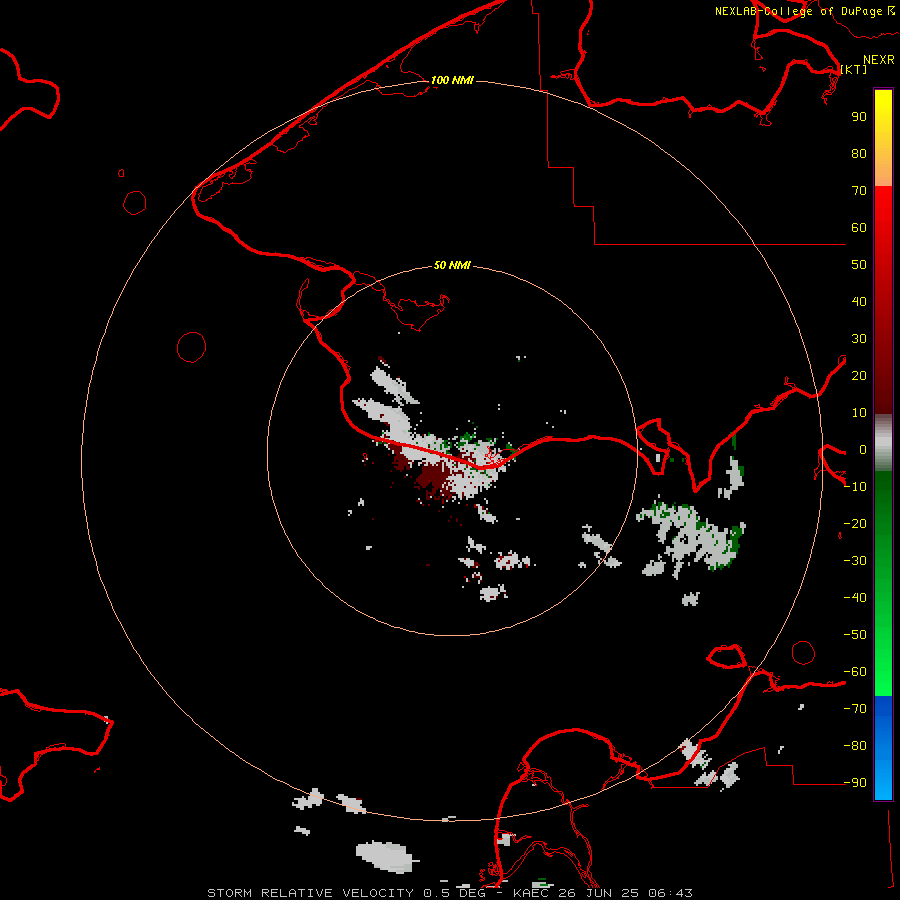Click the -50 value on velocity scale
This screenshot has width=900, height=900.
coord(855,635)
